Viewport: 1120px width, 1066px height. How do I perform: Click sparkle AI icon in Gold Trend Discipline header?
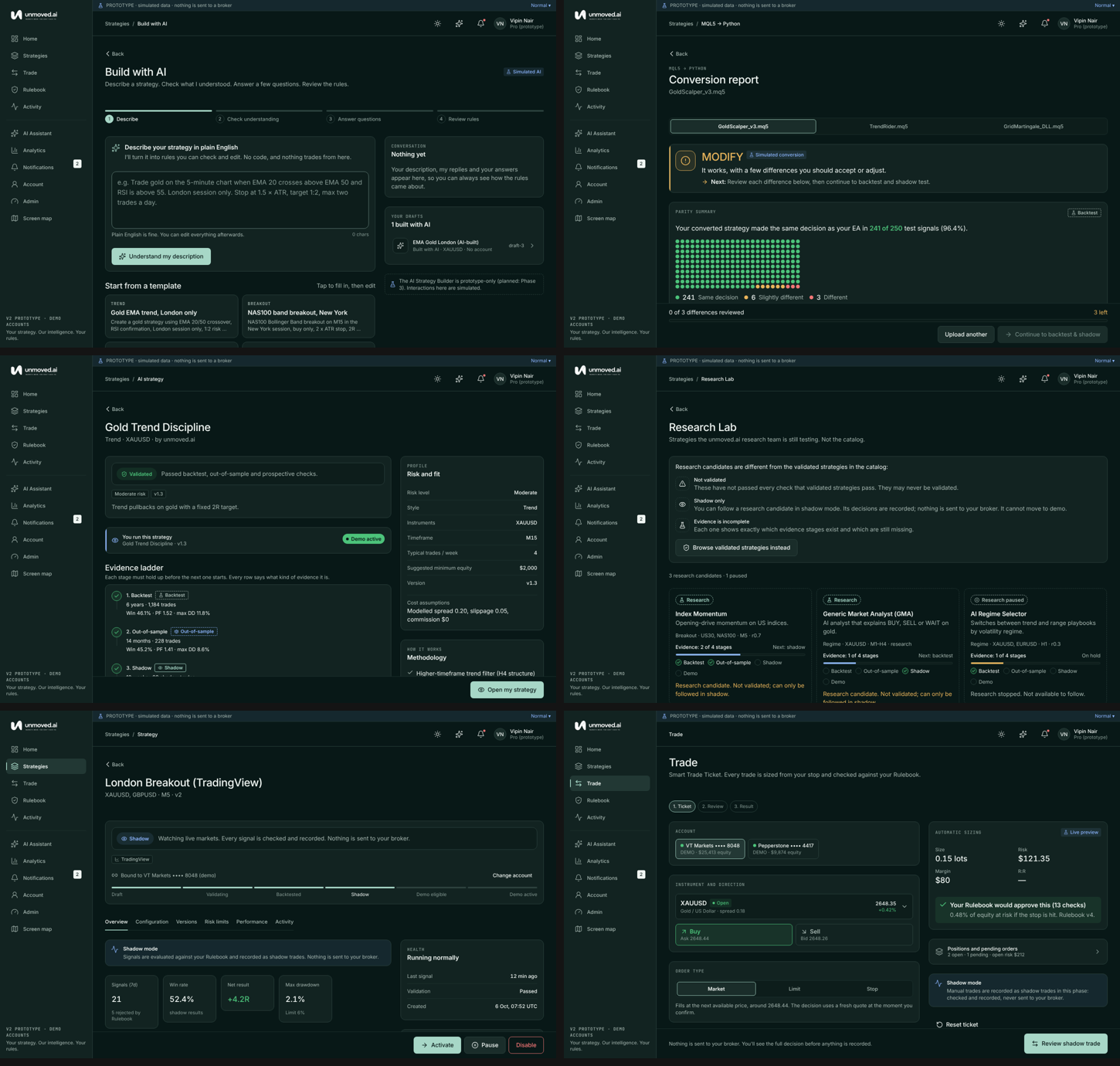(459, 379)
